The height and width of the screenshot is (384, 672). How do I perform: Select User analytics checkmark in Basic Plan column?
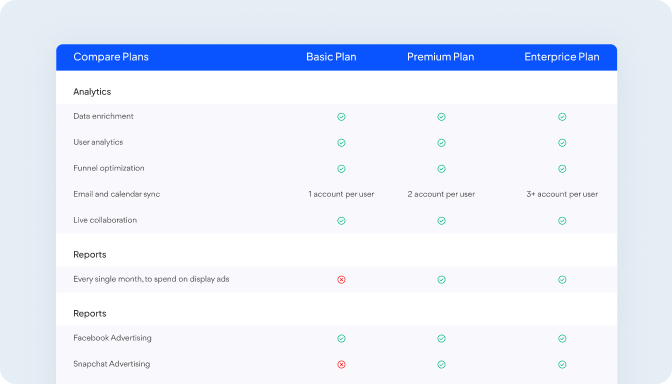341,143
